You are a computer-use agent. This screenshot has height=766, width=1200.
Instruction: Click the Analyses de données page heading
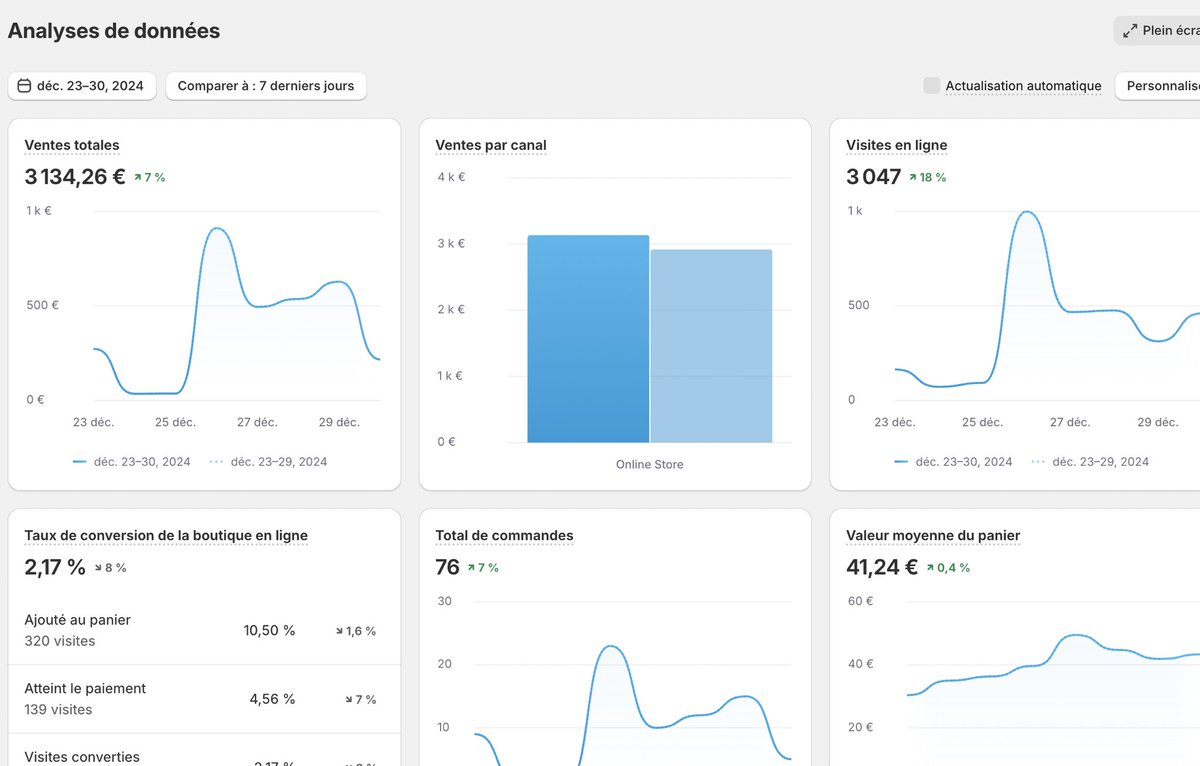114,31
